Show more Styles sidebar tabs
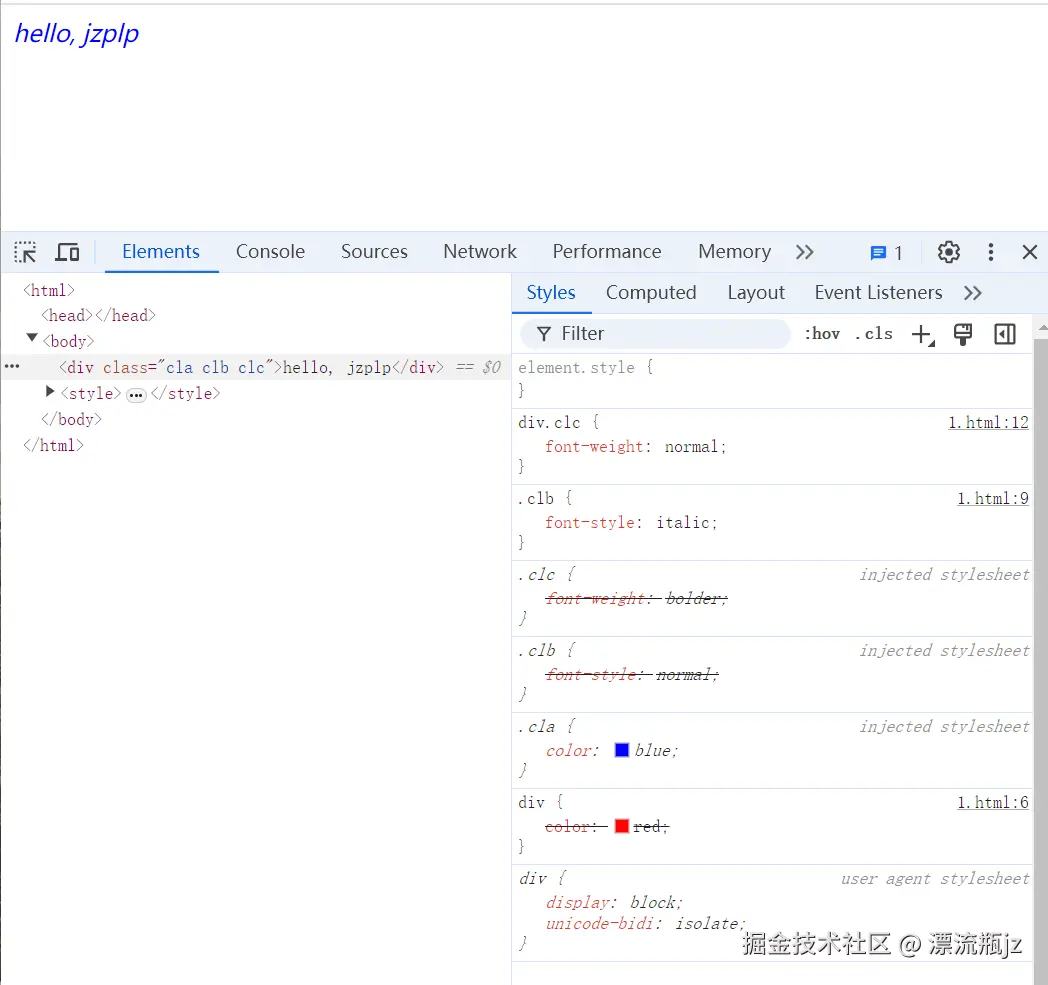This screenshot has width=1048, height=985. [973, 293]
